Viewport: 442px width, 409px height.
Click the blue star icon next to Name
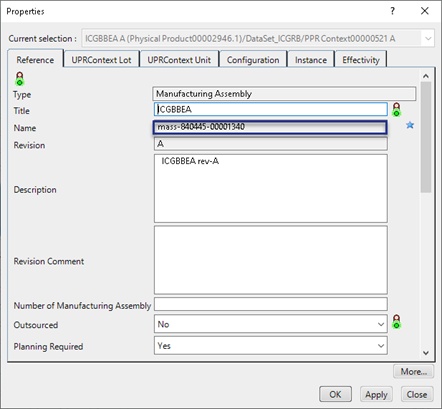tap(410, 125)
